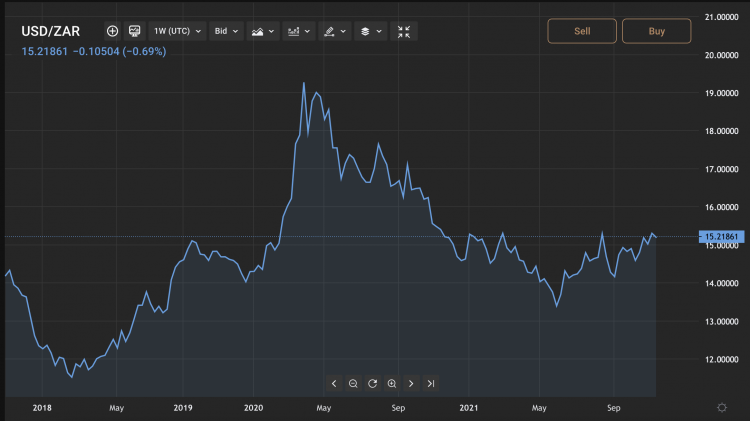The width and height of the screenshot is (750, 421).
Task: Open the drawing tools pencil dropdown
Action: coord(334,31)
